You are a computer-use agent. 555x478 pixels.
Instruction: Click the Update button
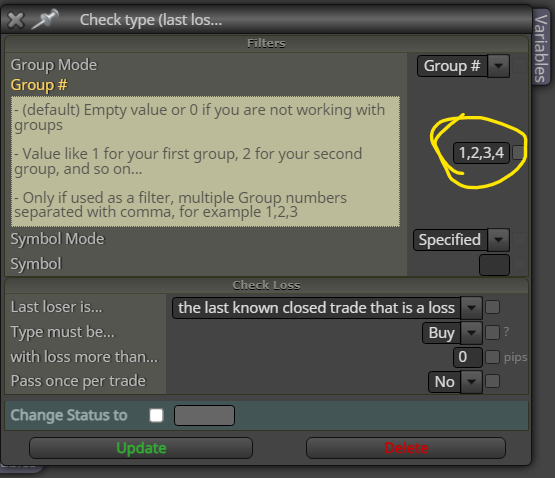[x=141, y=448]
